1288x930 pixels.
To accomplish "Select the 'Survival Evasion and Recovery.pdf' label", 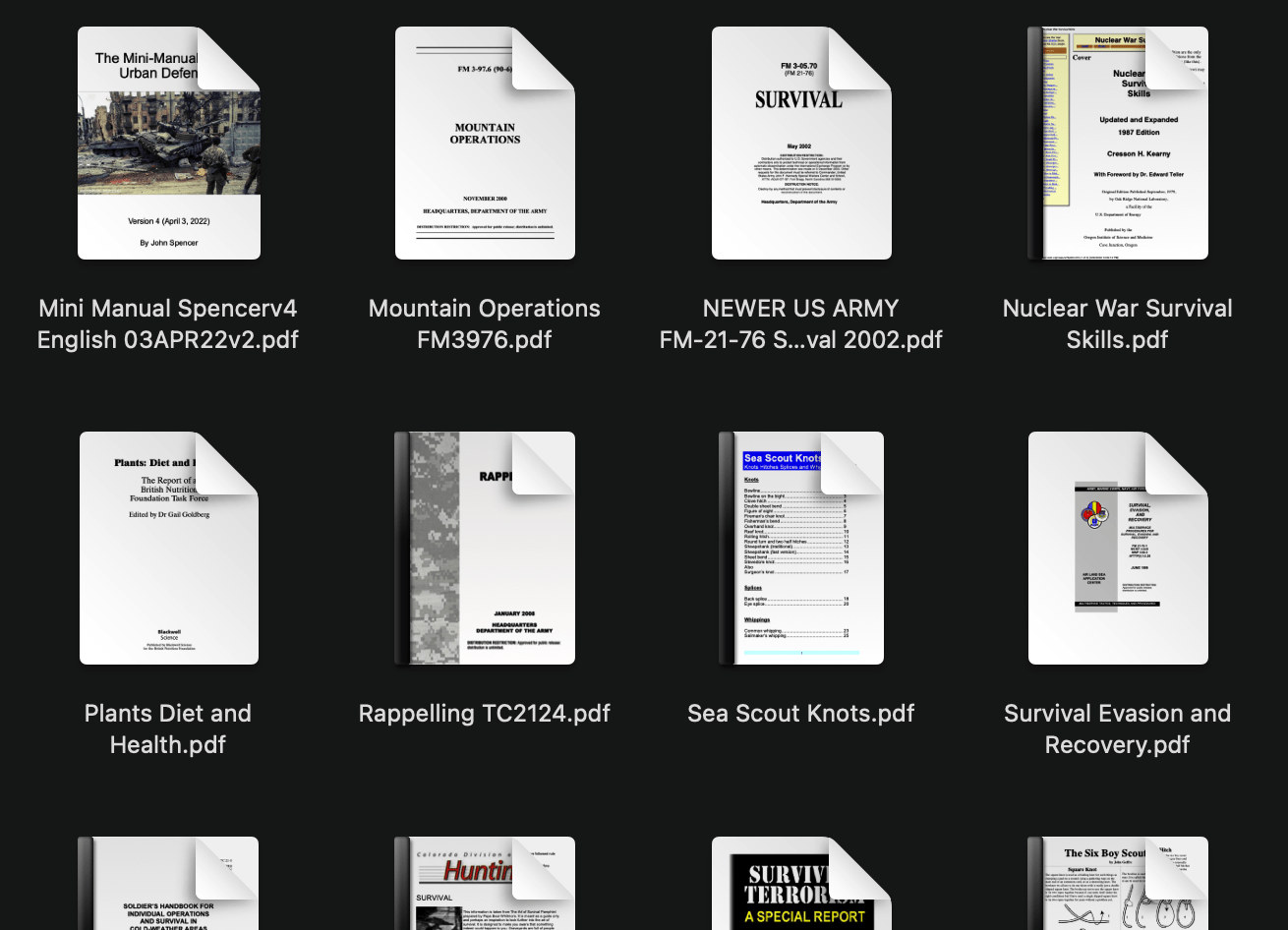I will (1118, 729).
